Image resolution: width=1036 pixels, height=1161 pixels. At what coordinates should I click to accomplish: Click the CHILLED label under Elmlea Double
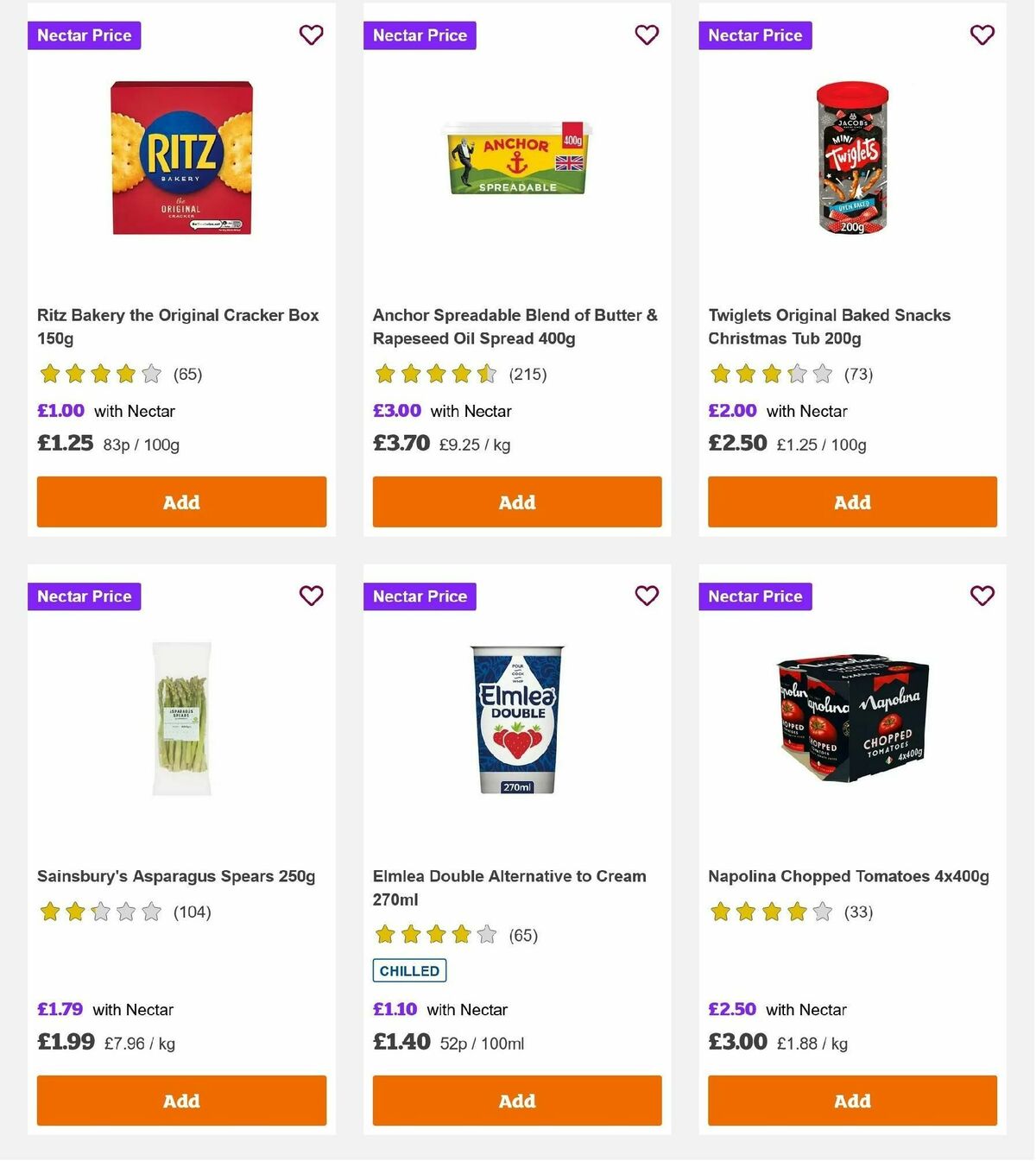(409, 970)
